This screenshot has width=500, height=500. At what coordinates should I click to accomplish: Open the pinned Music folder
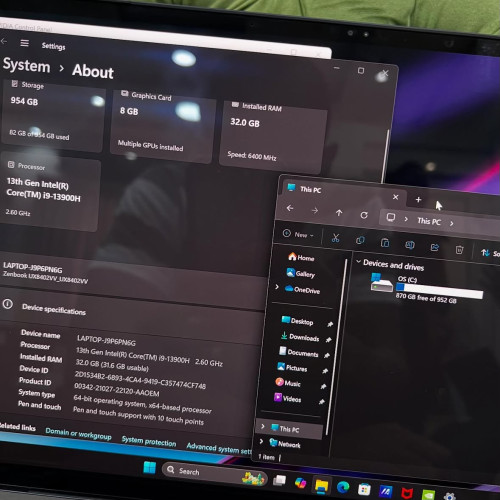point(288,383)
